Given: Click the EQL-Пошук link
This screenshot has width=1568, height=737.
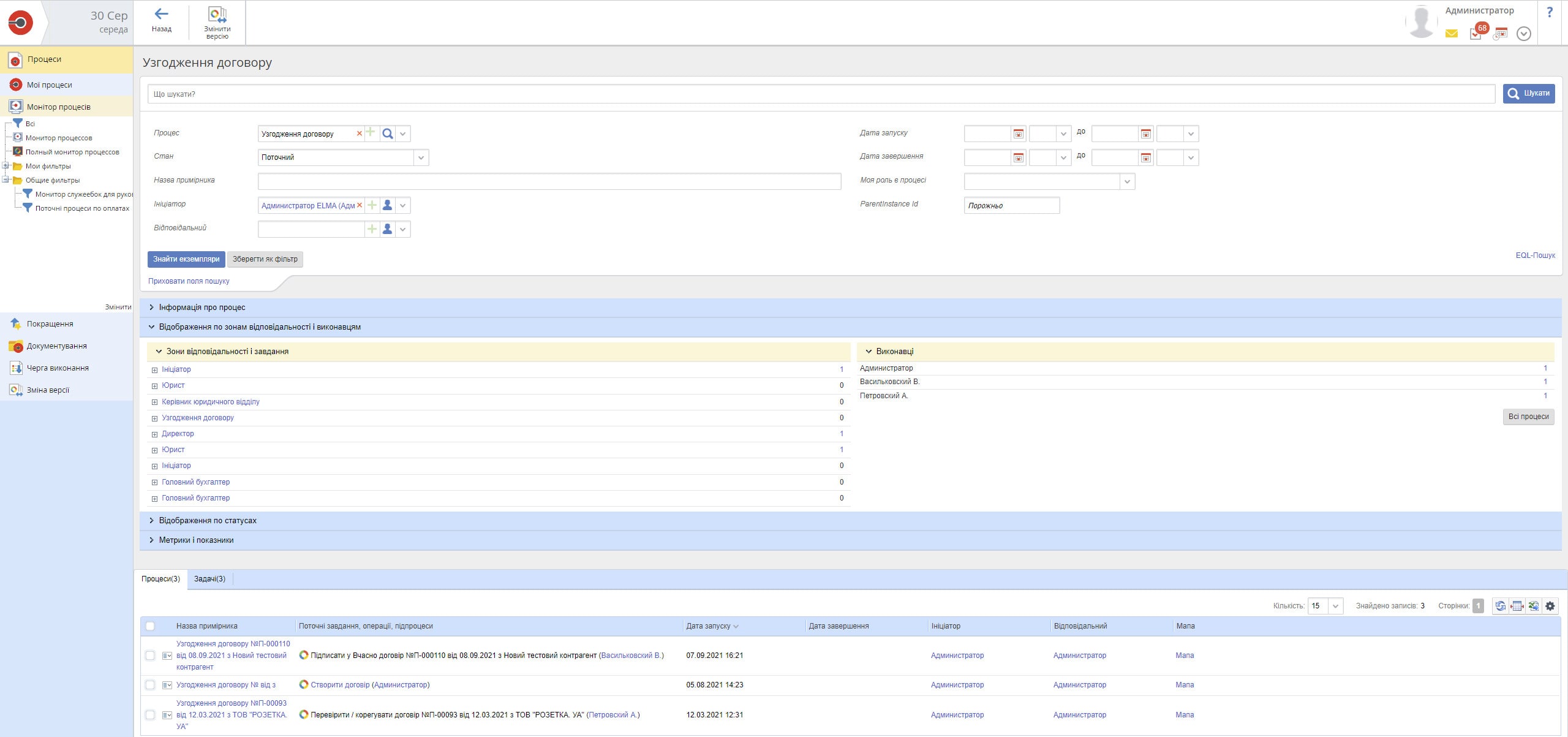Looking at the screenshot, I should tap(1534, 255).
